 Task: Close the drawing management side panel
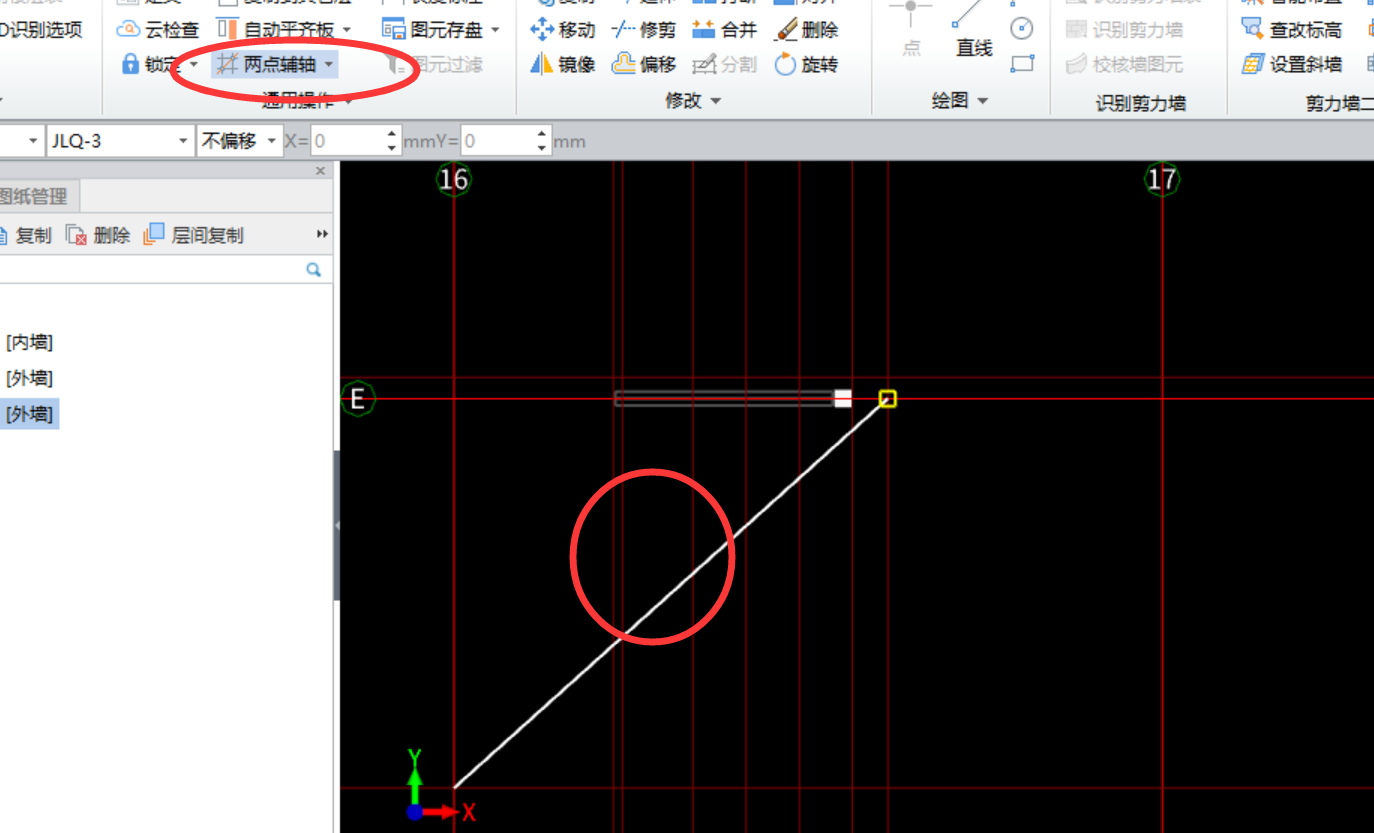321,171
